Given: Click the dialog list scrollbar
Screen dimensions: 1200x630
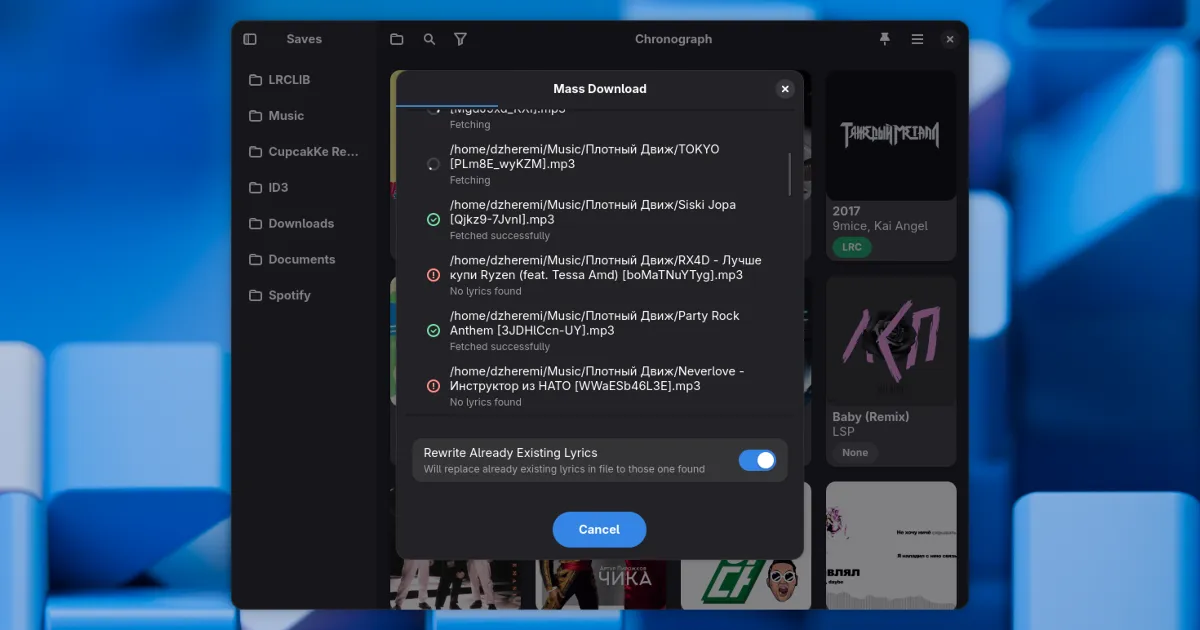Looking at the screenshot, I should click(790, 175).
